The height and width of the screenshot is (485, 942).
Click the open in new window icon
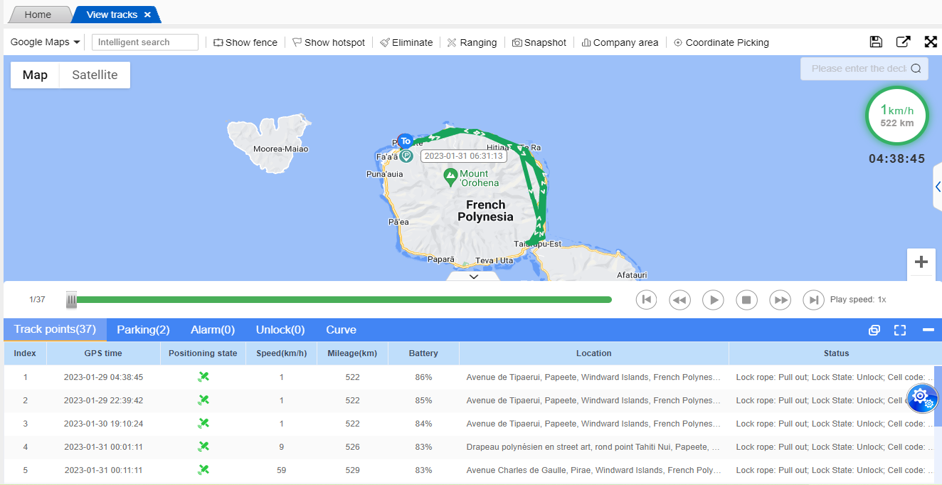coord(903,42)
